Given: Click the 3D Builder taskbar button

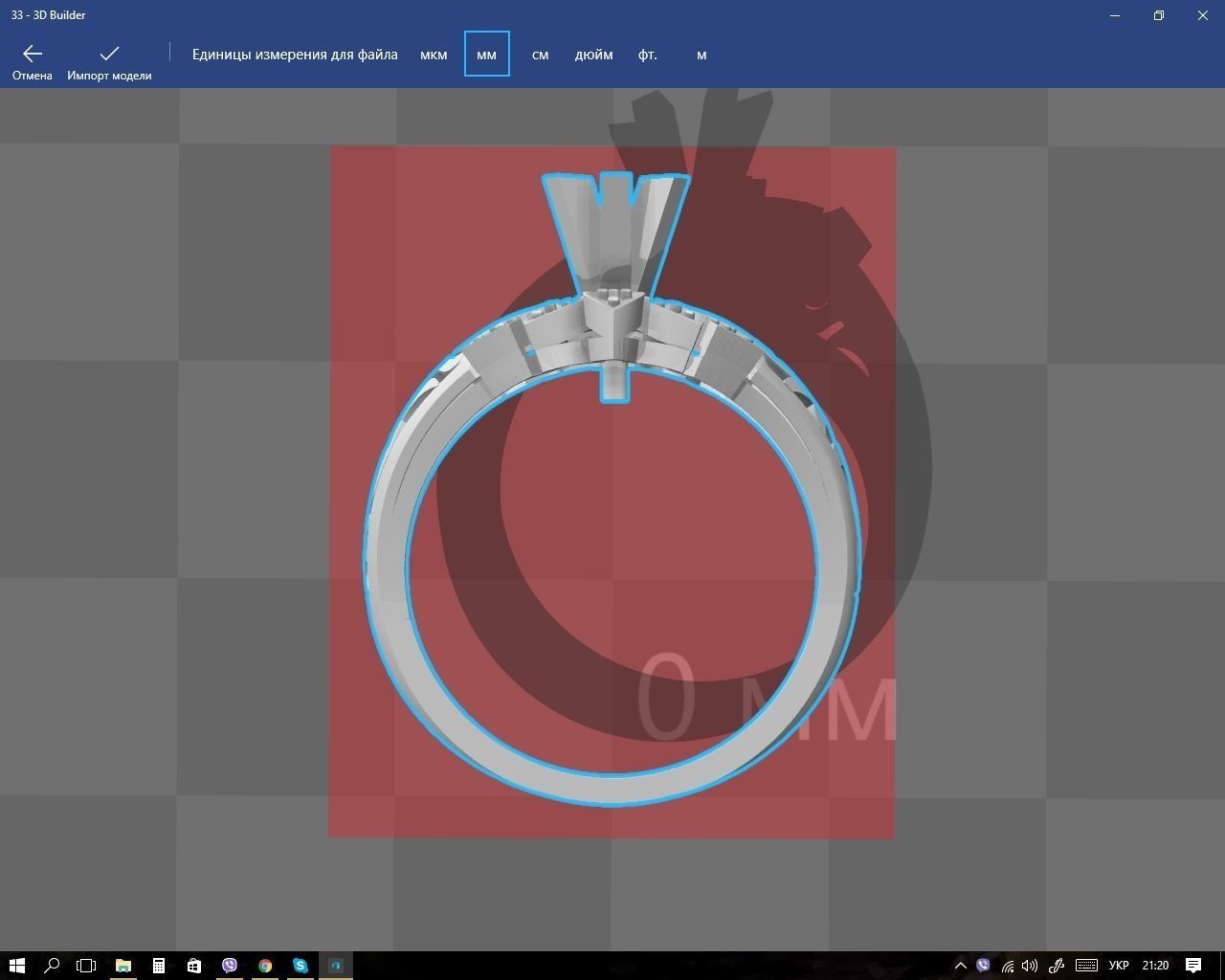Looking at the screenshot, I should coord(336,965).
